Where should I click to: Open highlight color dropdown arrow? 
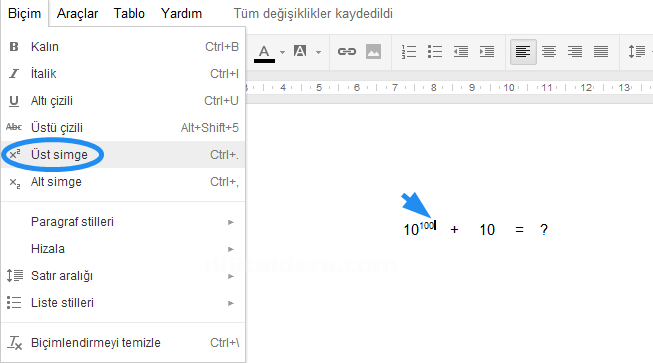tap(319, 52)
